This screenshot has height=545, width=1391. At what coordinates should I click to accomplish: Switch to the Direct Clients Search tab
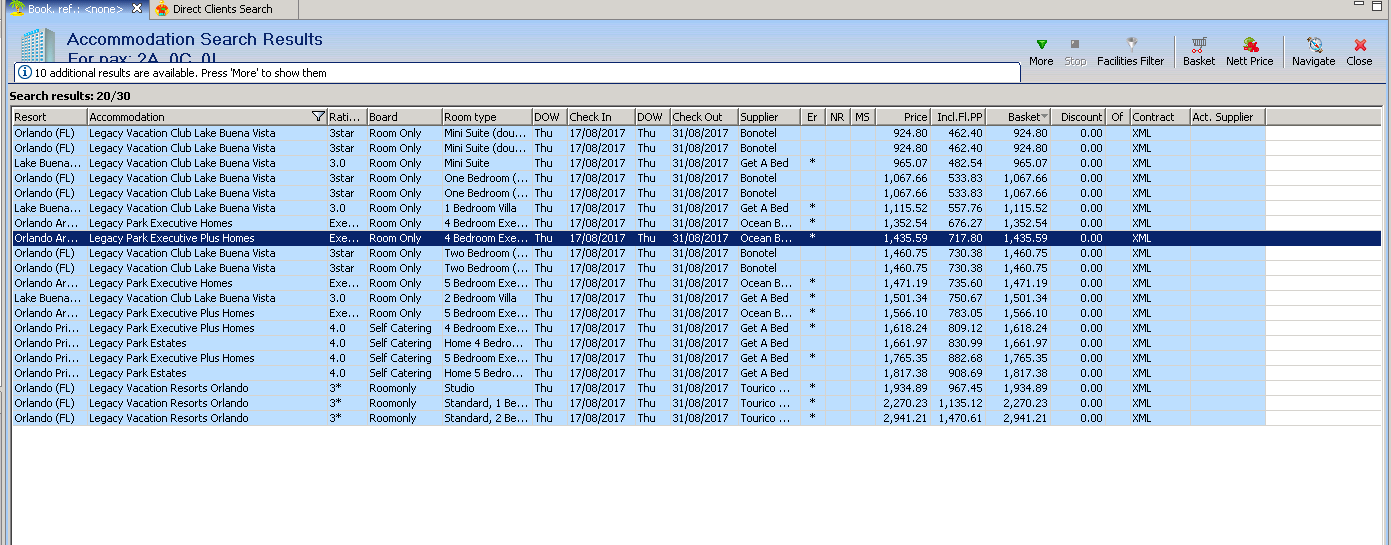coord(222,9)
